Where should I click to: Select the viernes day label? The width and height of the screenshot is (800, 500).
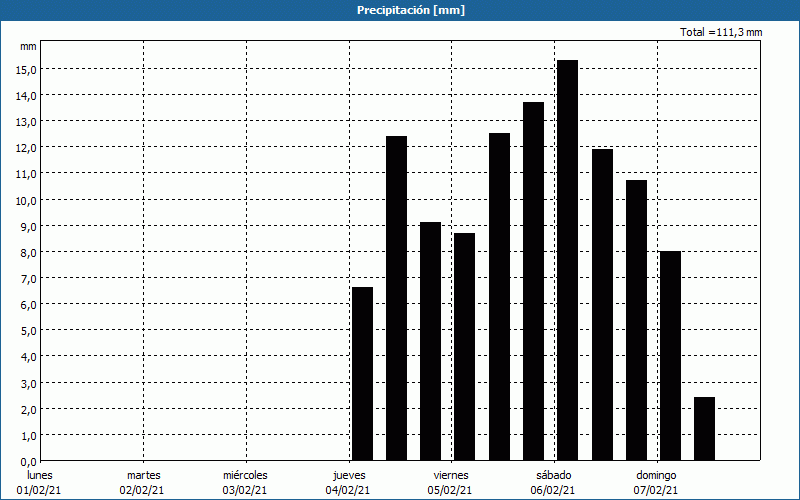pyautogui.click(x=451, y=475)
